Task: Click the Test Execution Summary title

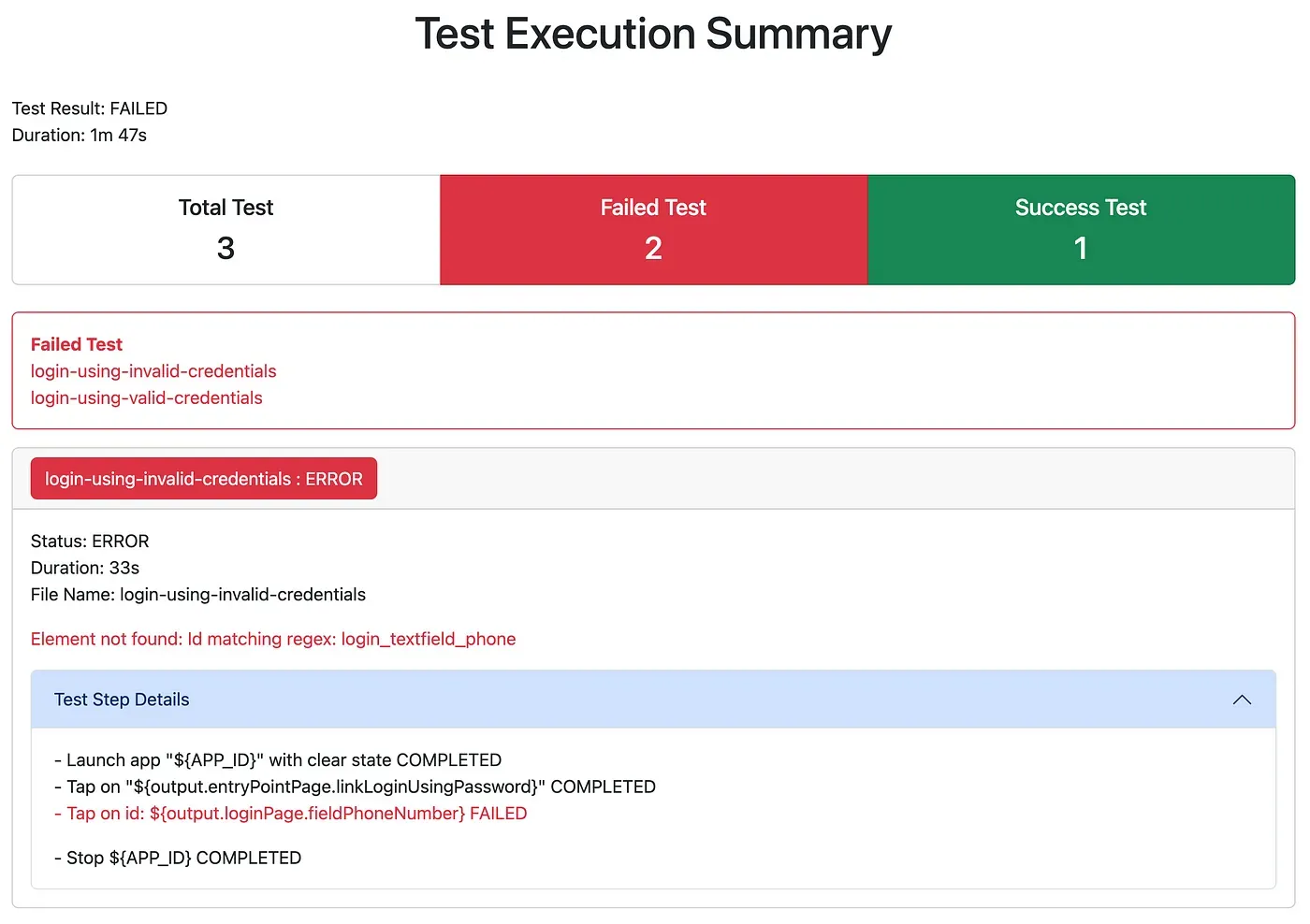Action: click(653, 35)
